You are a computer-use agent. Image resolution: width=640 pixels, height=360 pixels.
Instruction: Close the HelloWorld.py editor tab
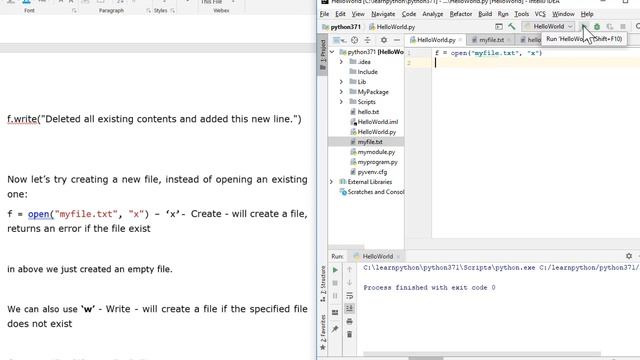point(460,40)
